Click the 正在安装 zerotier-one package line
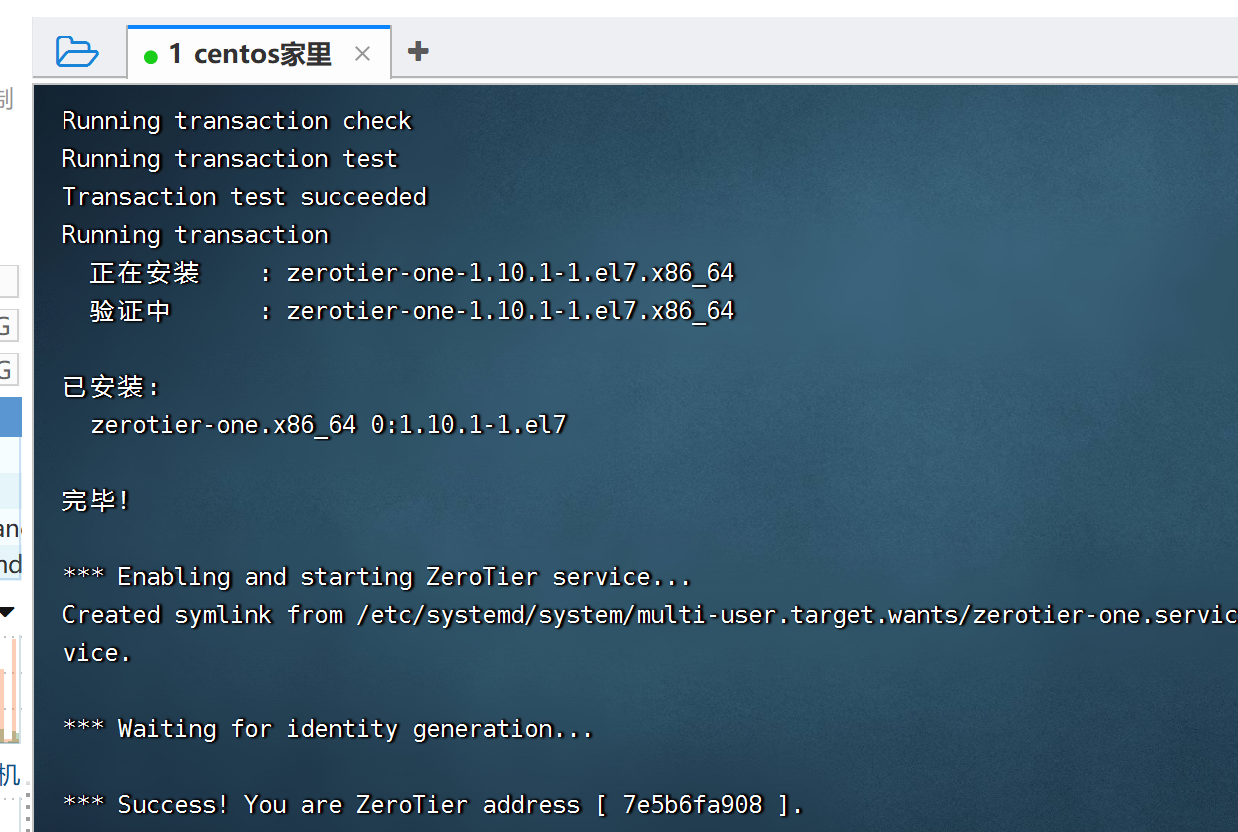Screen dimensions: 1238x832 [x=412, y=273]
